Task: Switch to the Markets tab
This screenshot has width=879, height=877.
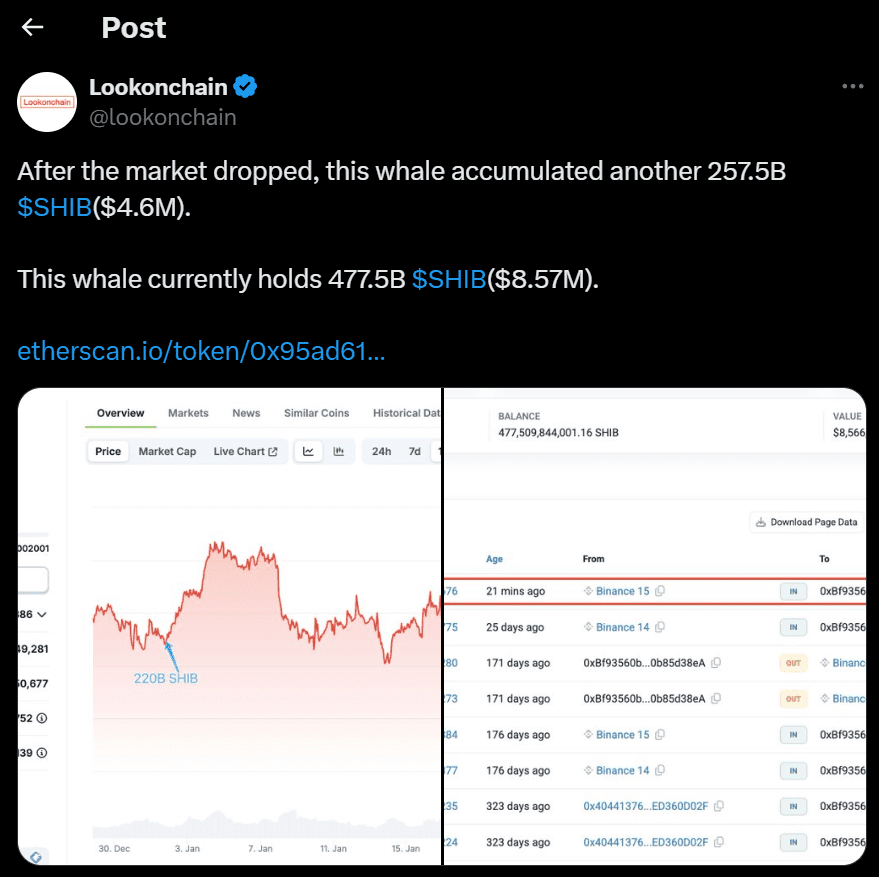Action: click(188, 412)
